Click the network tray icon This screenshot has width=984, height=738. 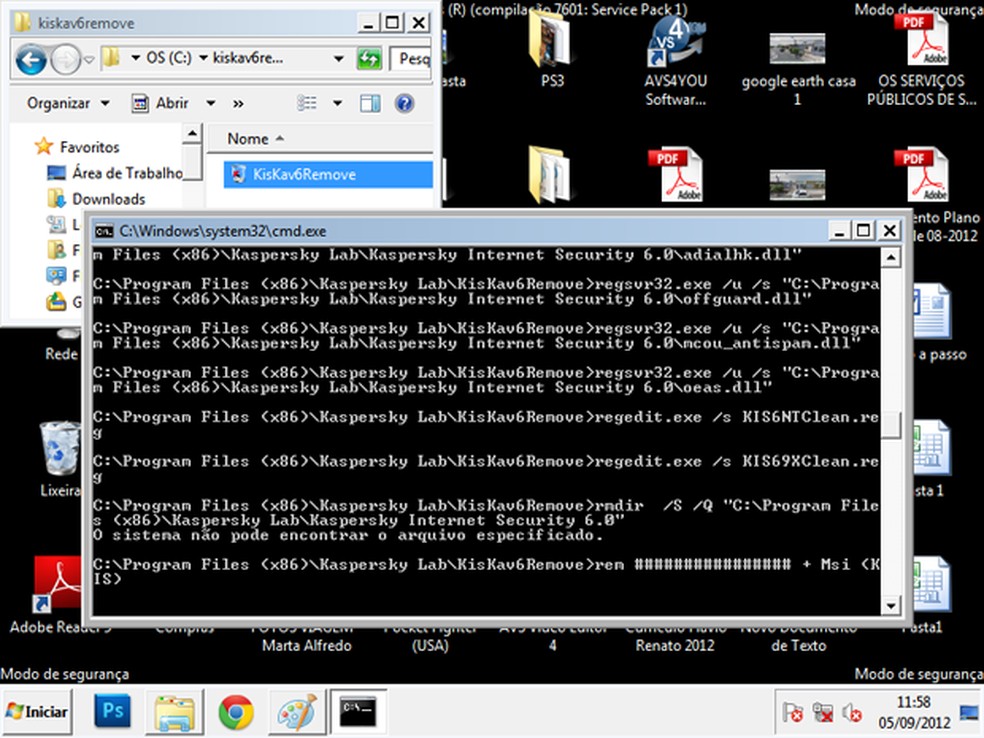(x=823, y=712)
